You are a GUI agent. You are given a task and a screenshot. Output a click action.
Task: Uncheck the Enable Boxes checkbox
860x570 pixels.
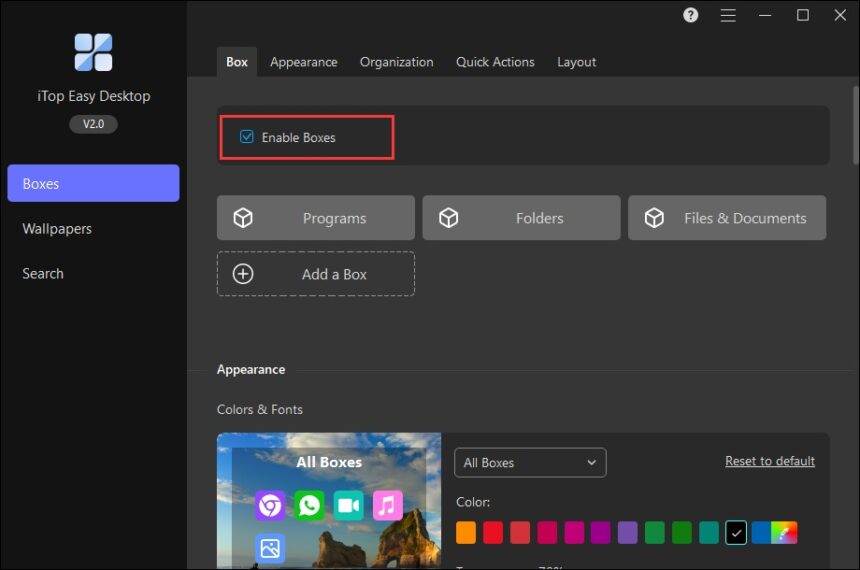pyautogui.click(x=247, y=137)
